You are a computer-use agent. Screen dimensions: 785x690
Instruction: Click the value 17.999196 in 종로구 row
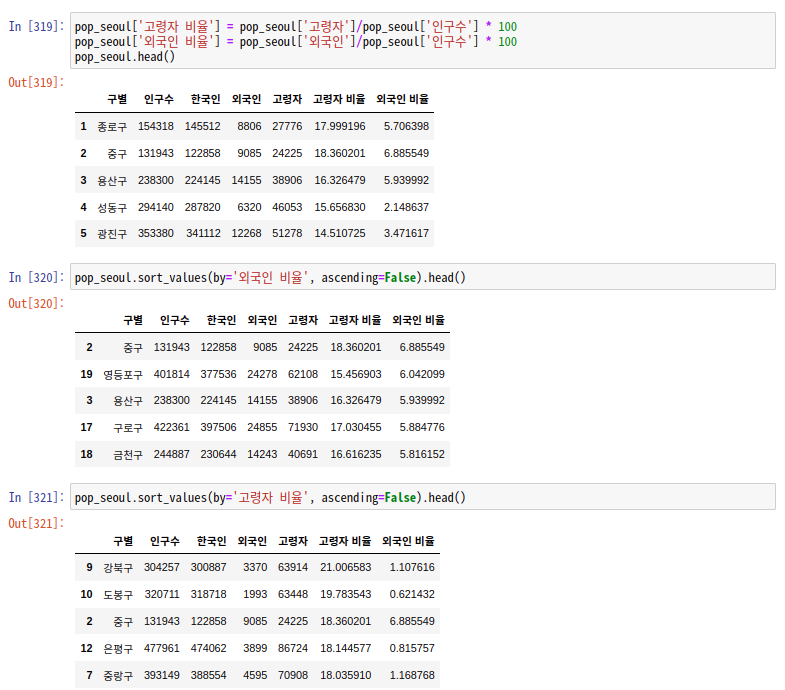click(340, 126)
